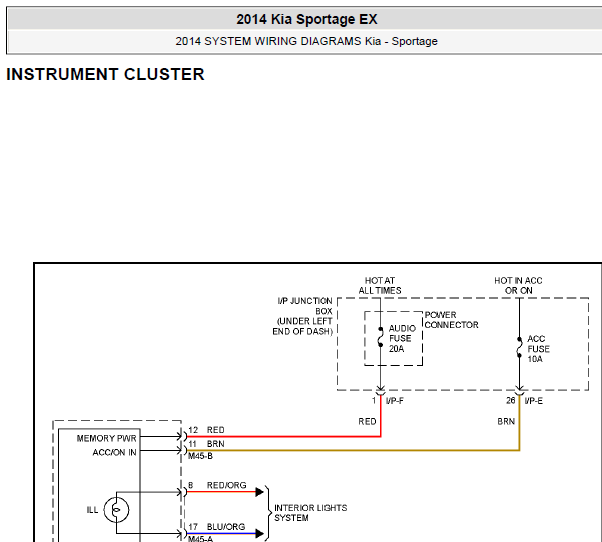Image resolution: width=602 pixels, height=542 pixels.
Task: Click the 'HOT AT ALL TIMES' label
Action: pyautogui.click(x=380, y=286)
